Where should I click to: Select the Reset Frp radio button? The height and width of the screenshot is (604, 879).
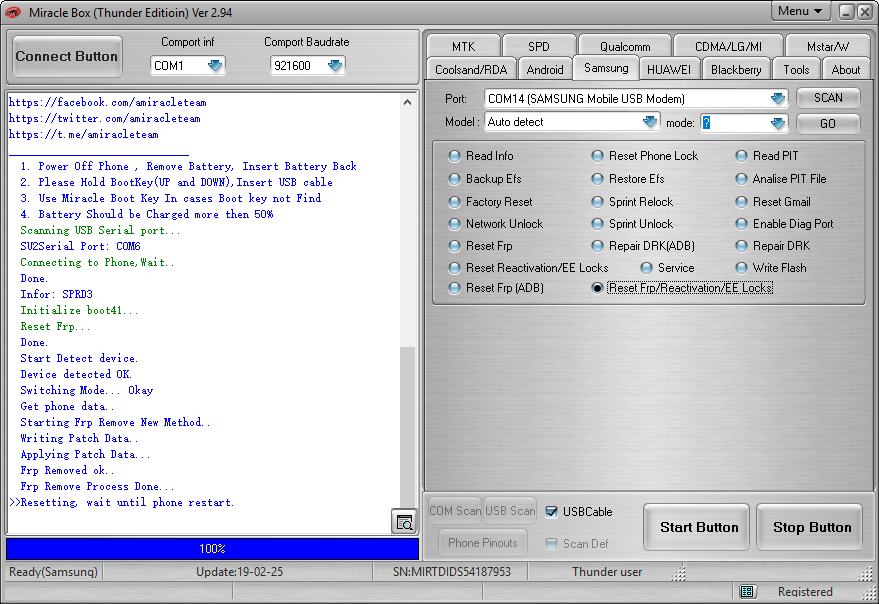point(455,246)
